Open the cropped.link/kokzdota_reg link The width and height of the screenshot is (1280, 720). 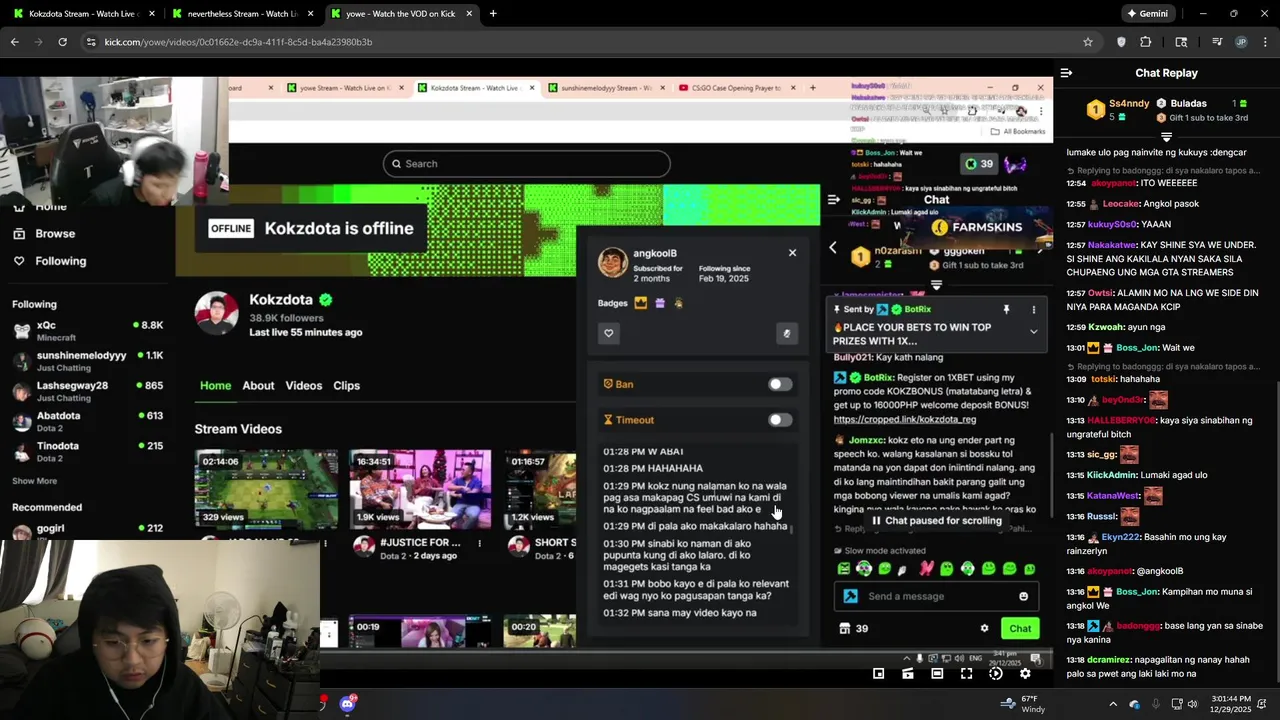[x=906, y=420]
